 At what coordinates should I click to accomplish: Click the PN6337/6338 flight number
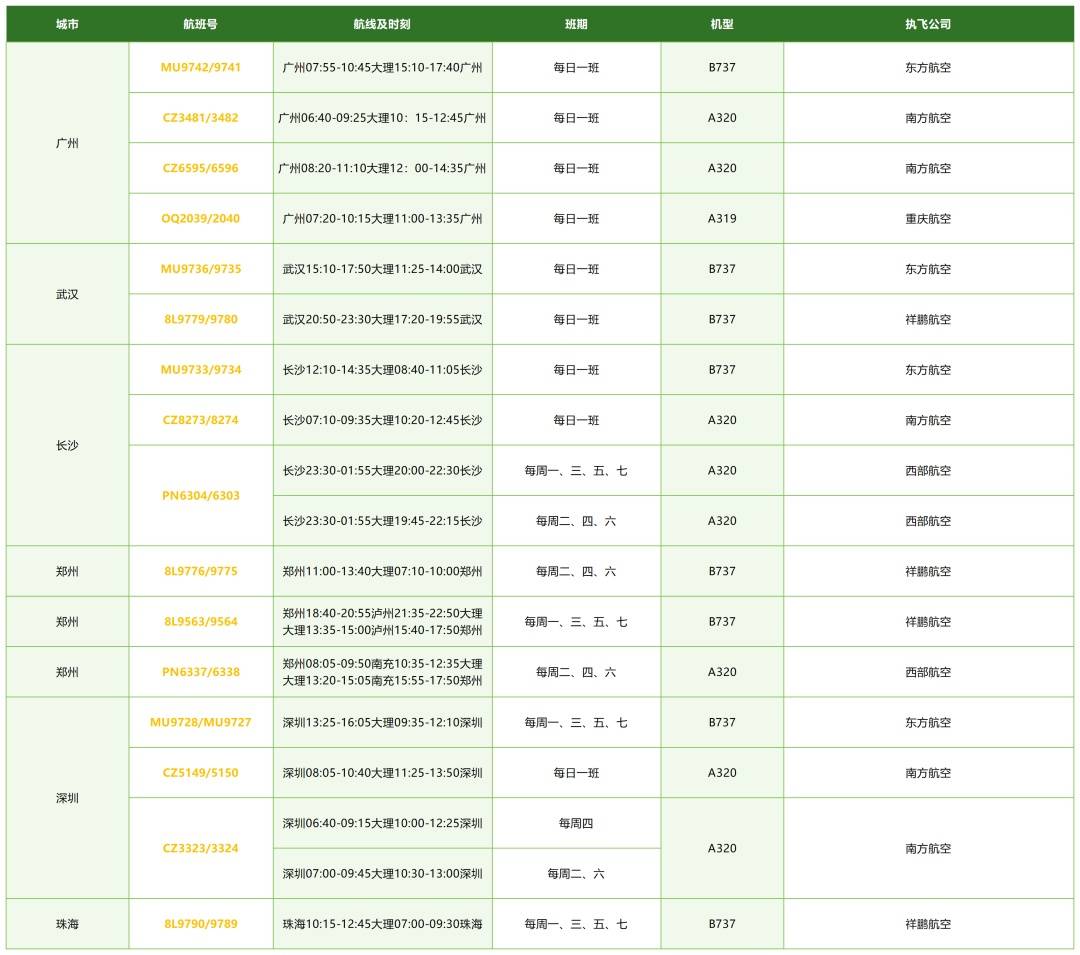(x=201, y=672)
